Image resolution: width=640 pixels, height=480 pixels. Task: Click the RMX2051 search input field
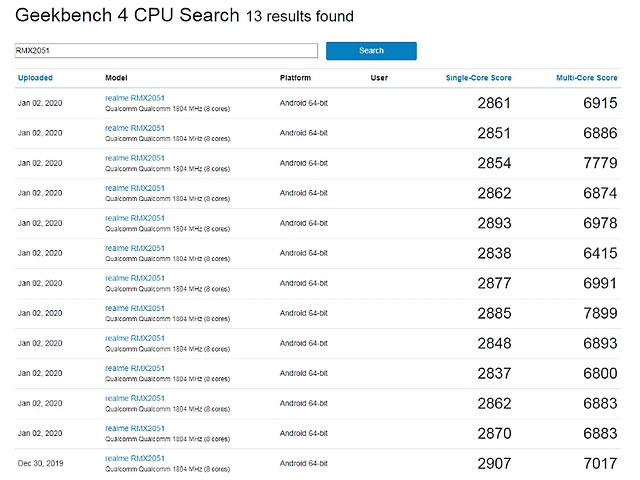(x=166, y=50)
